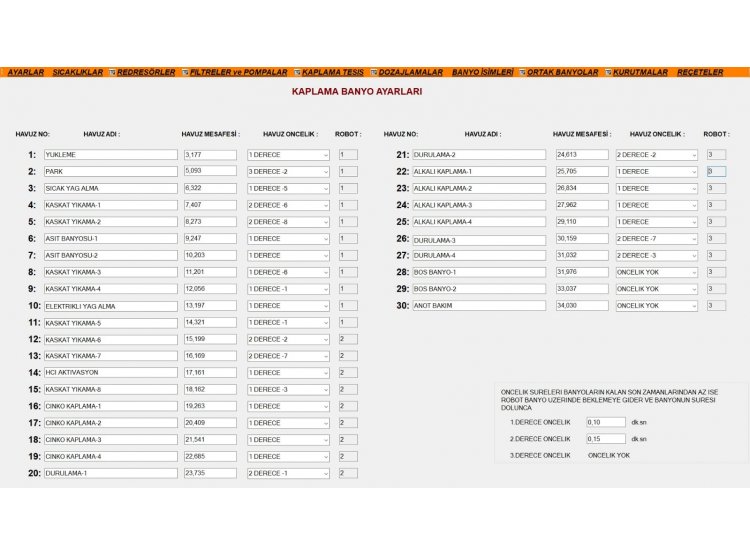Open the SICAKLIKLAR menu
The width and height of the screenshot is (750, 554).
pyautogui.click(x=77, y=73)
